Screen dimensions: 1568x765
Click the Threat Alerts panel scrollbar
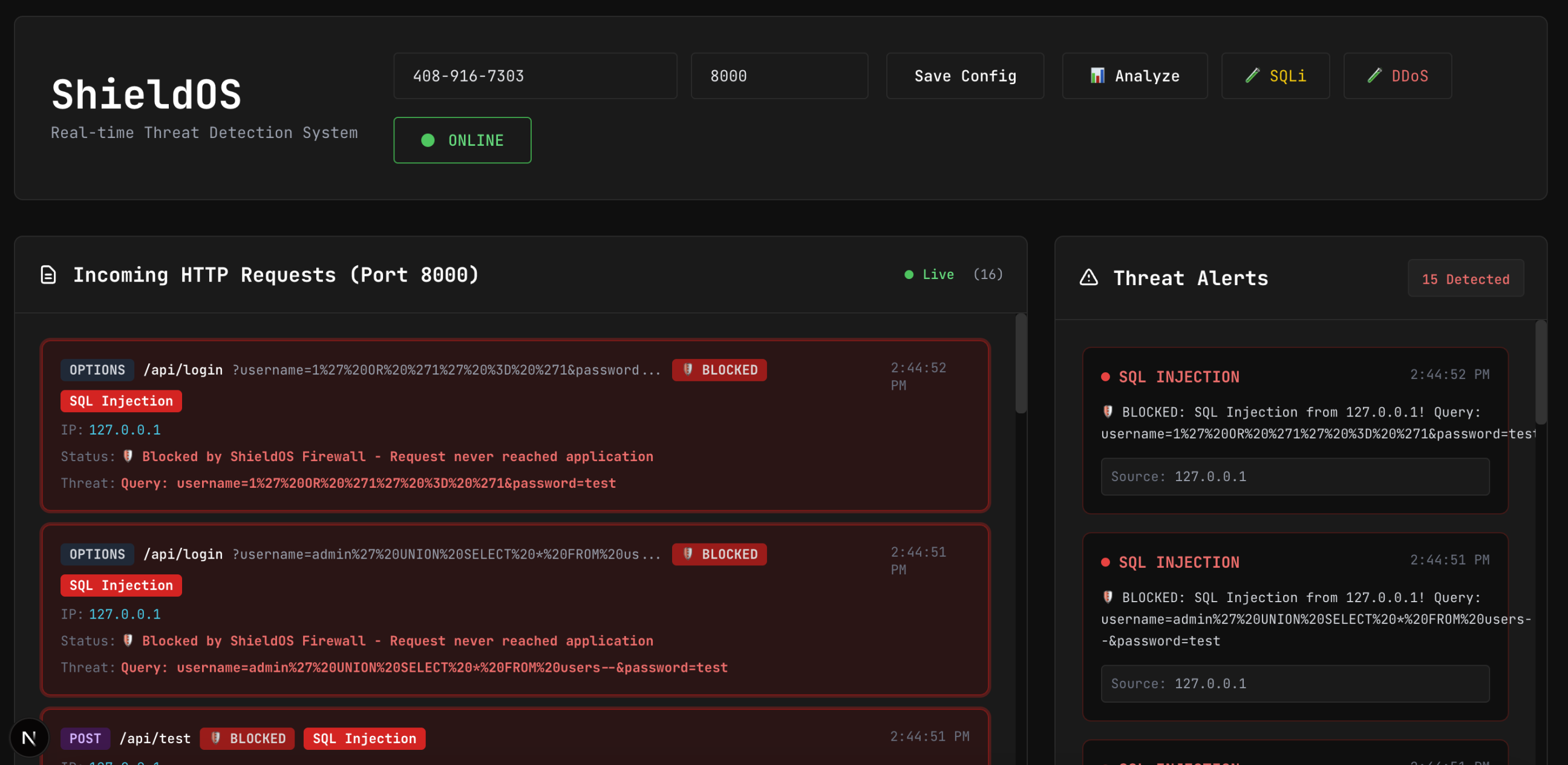(1541, 373)
